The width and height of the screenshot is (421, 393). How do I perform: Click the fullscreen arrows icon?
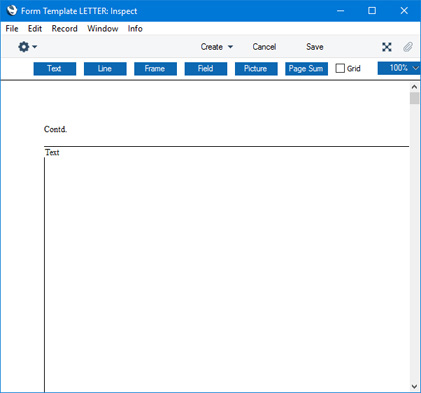387,47
